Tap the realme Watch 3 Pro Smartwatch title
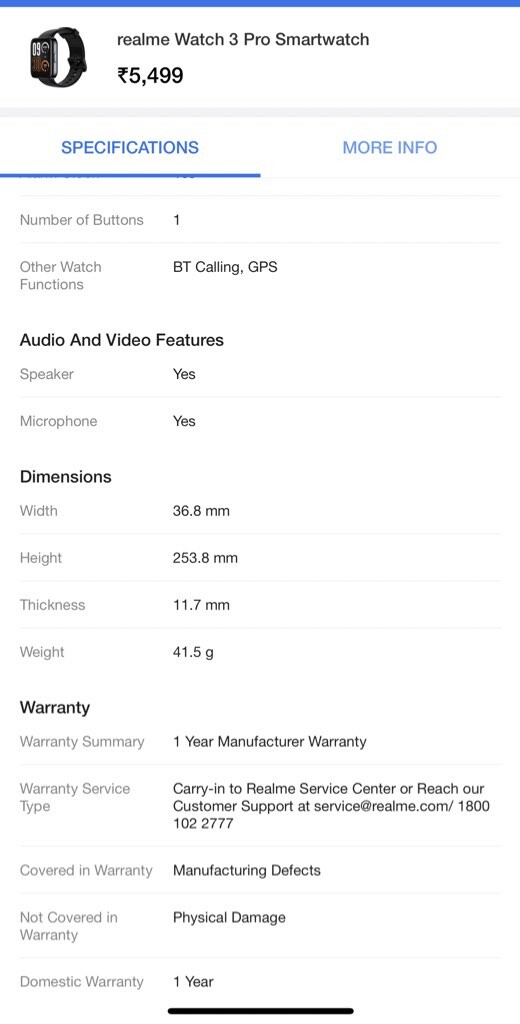 coord(243,39)
